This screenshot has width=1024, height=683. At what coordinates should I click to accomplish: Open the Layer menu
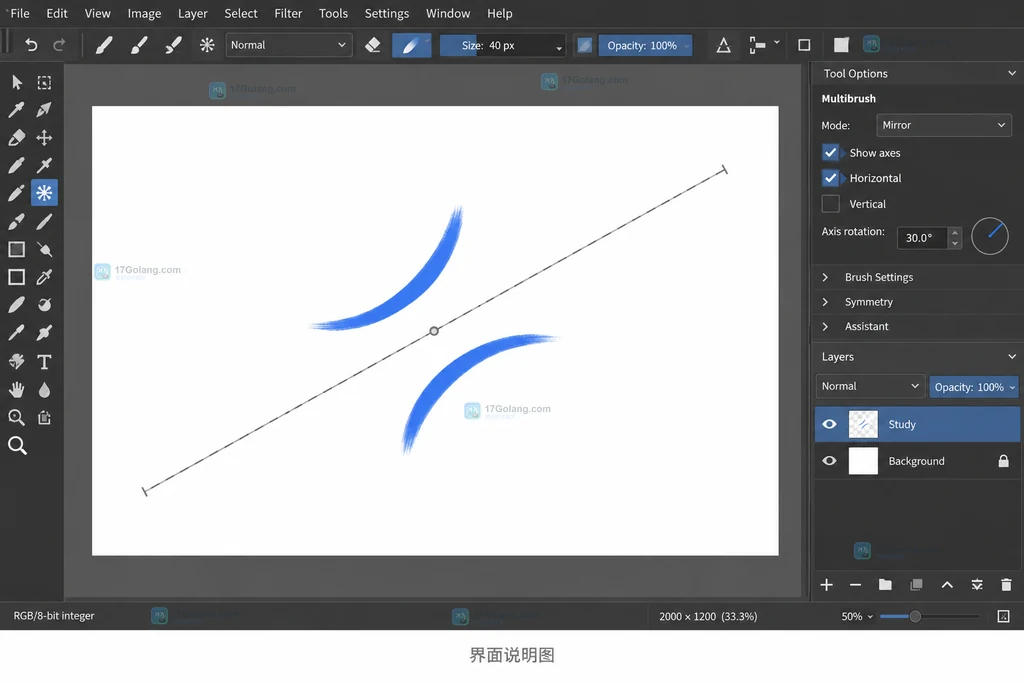(193, 13)
